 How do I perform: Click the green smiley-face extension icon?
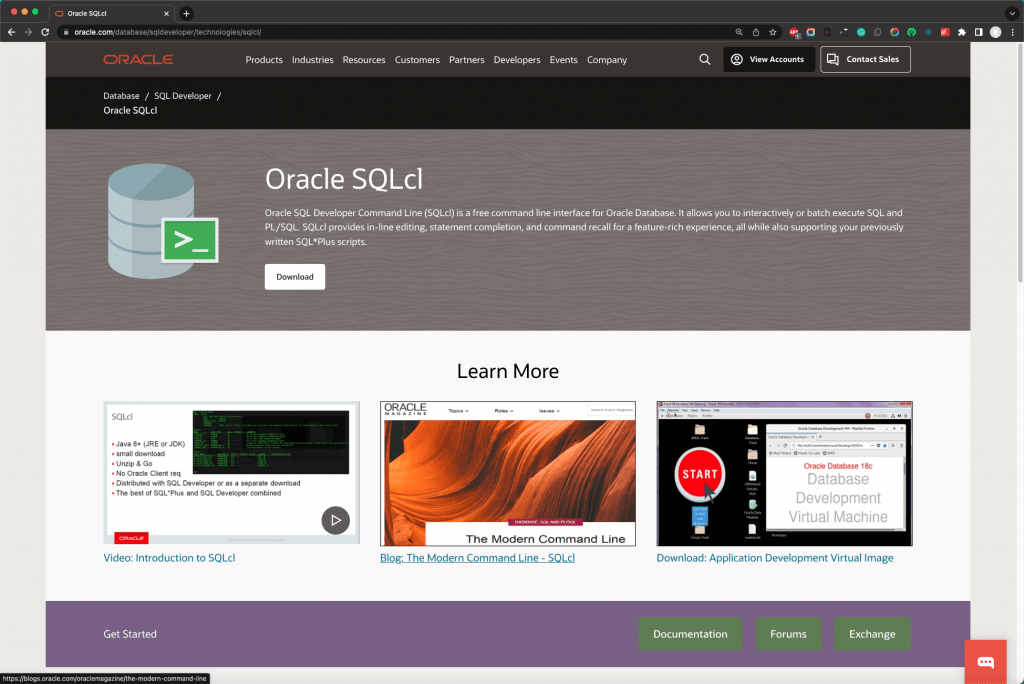tap(911, 32)
